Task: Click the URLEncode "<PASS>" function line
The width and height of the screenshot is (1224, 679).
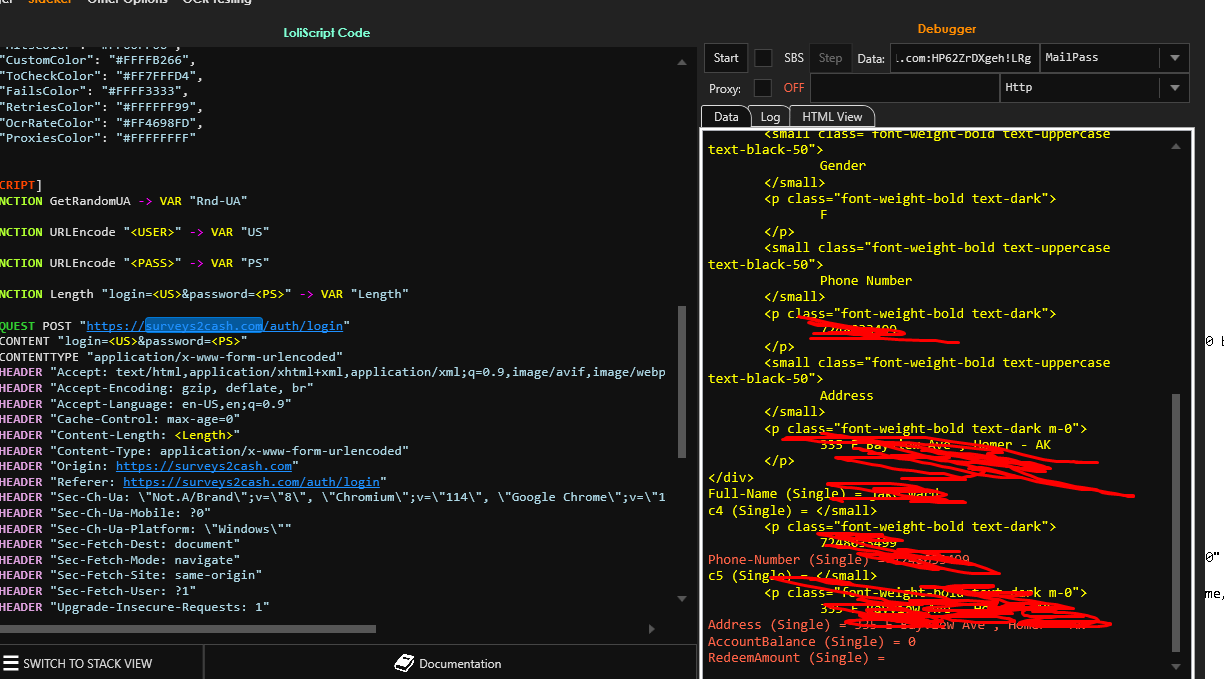Action: pyautogui.click(x=135, y=263)
